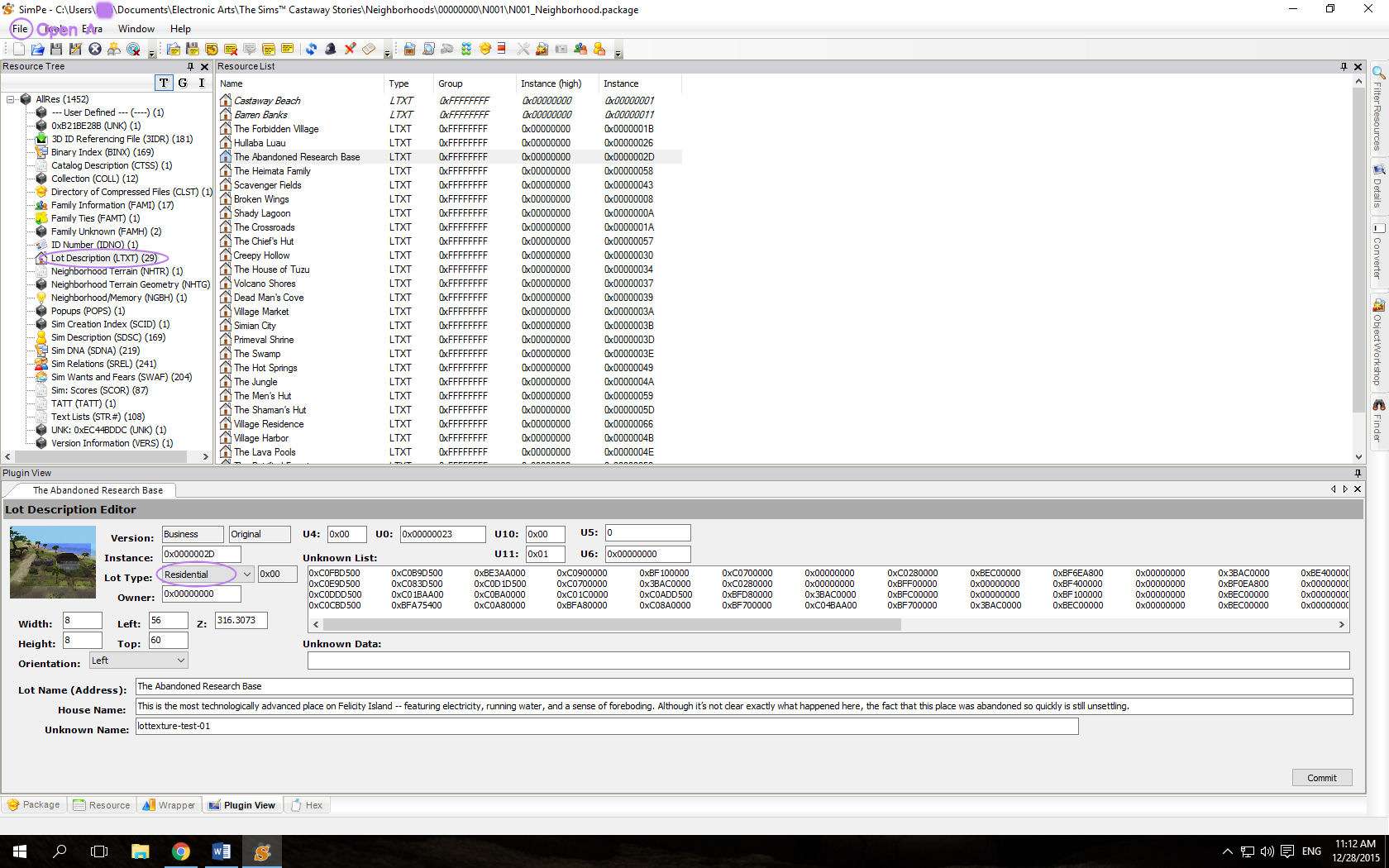Click the two sims group toolbar icon
Image resolution: width=1389 pixels, height=868 pixels.
[580, 49]
